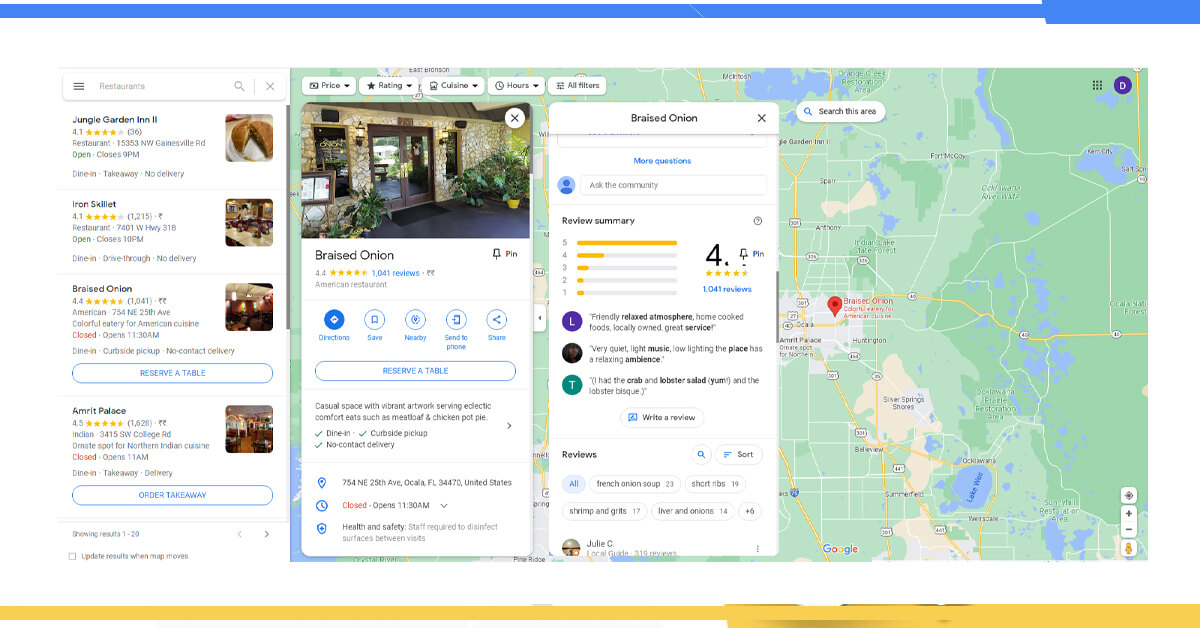Click the Restaurants search field
1200x628 pixels.
pos(160,86)
